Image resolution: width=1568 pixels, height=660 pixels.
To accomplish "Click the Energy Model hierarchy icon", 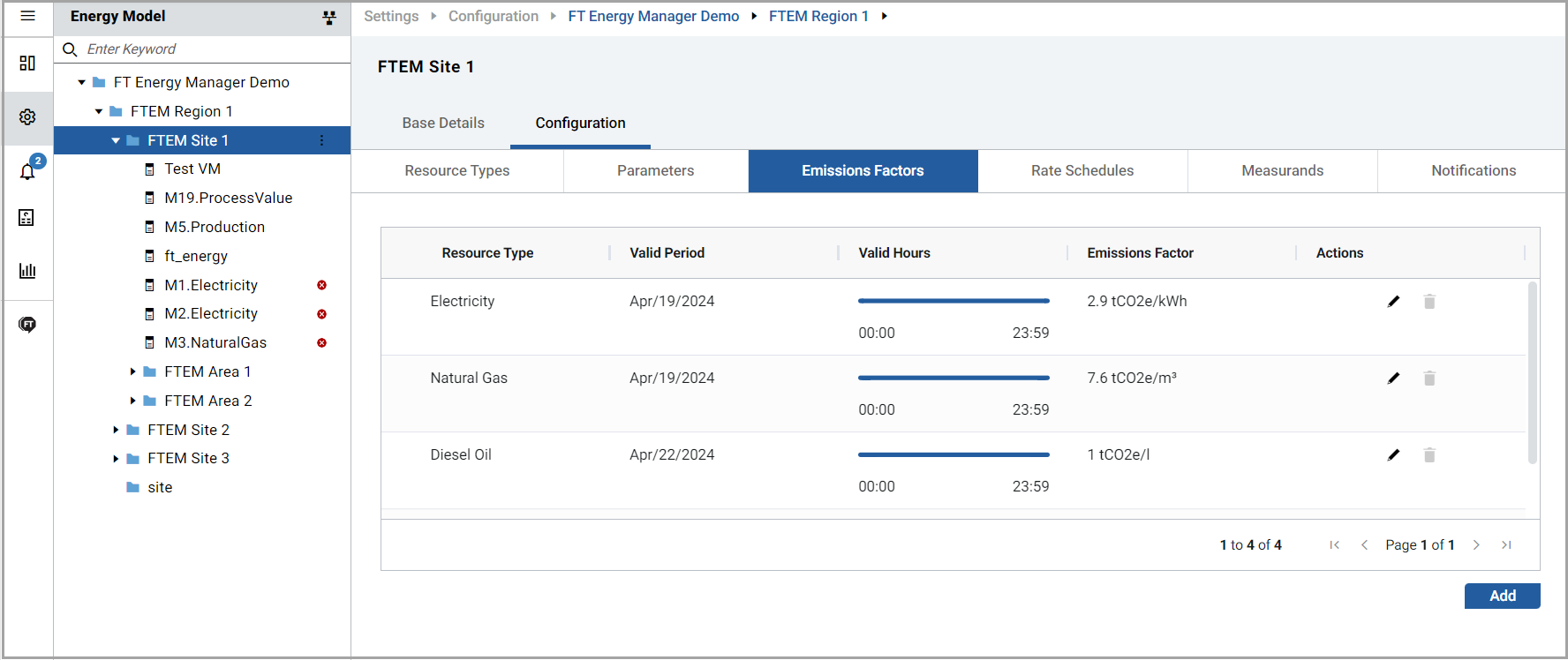I will coord(329,18).
